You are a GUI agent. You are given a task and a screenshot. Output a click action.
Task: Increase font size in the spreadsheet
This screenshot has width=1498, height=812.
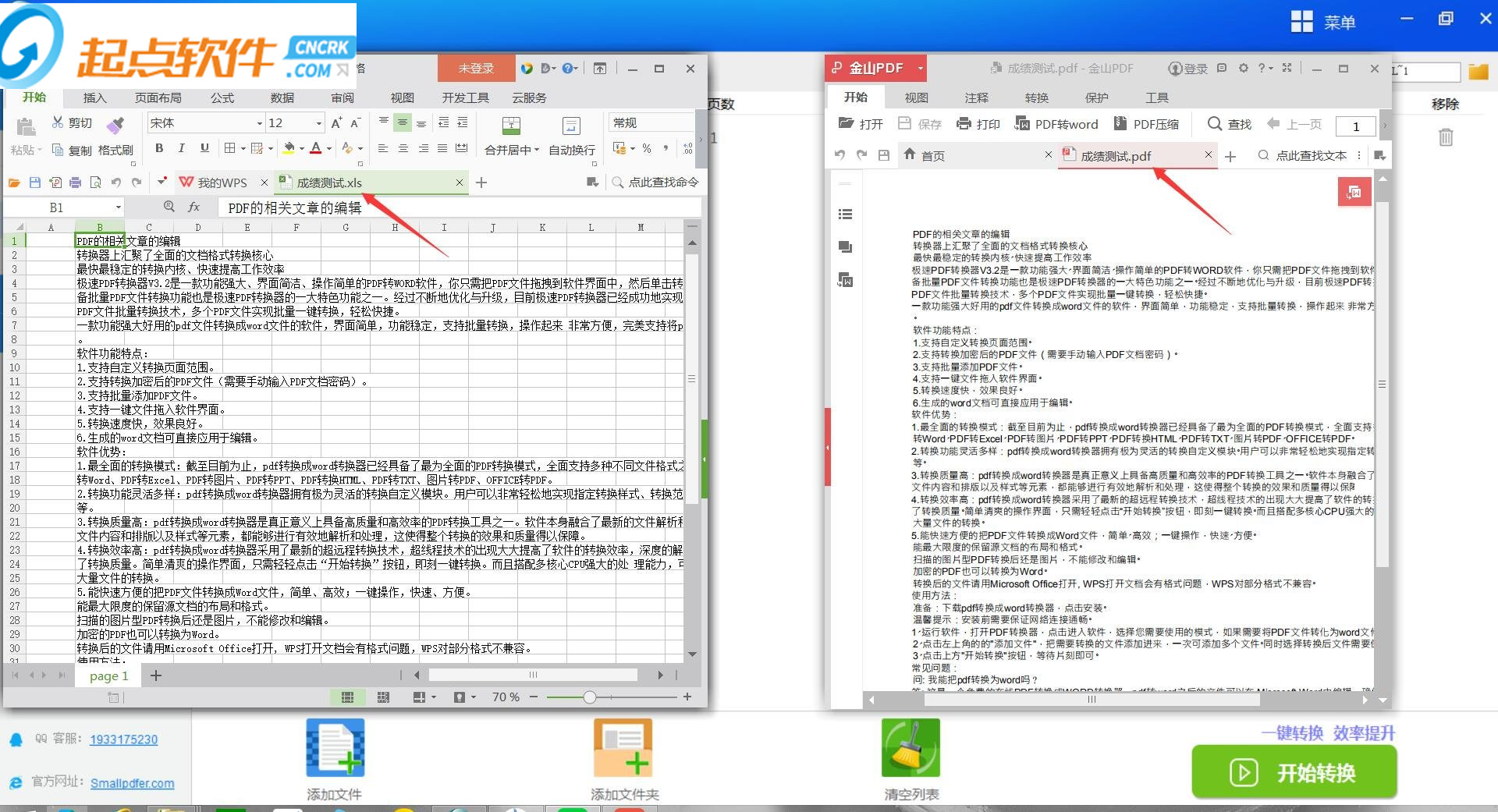(336, 122)
